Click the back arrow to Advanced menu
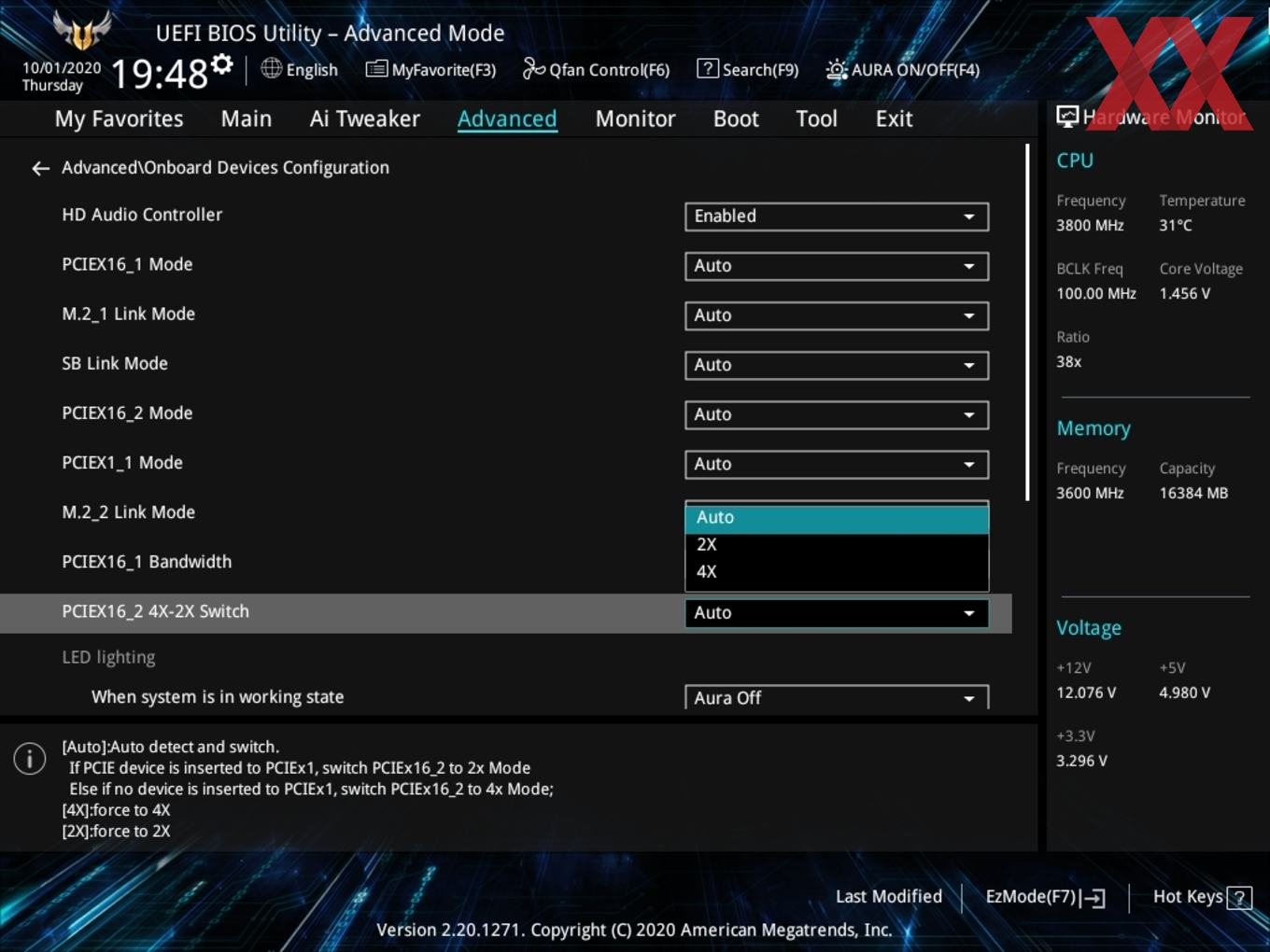 [x=40, y=168]
